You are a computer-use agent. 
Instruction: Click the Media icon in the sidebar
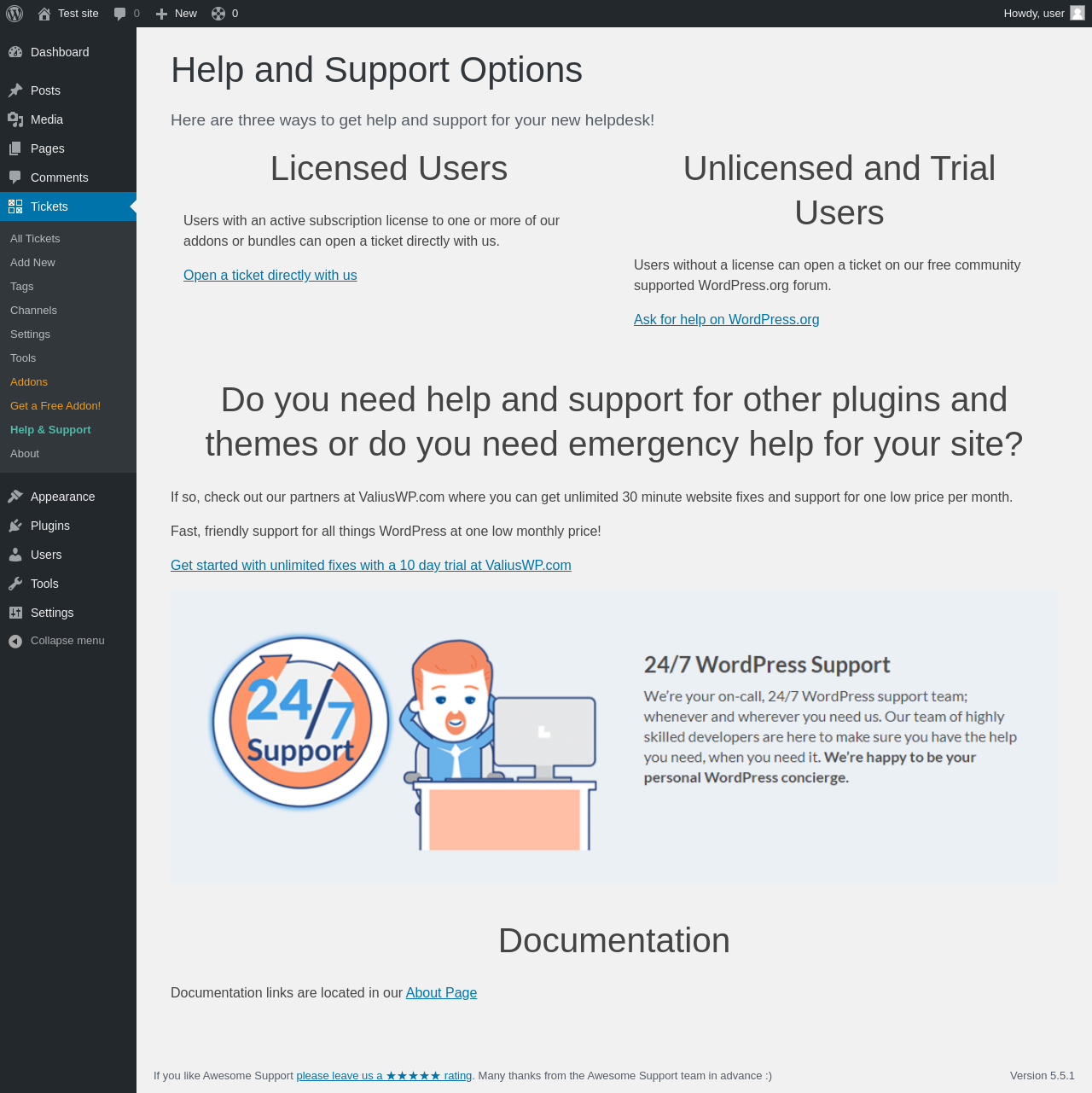click(15, 119)
